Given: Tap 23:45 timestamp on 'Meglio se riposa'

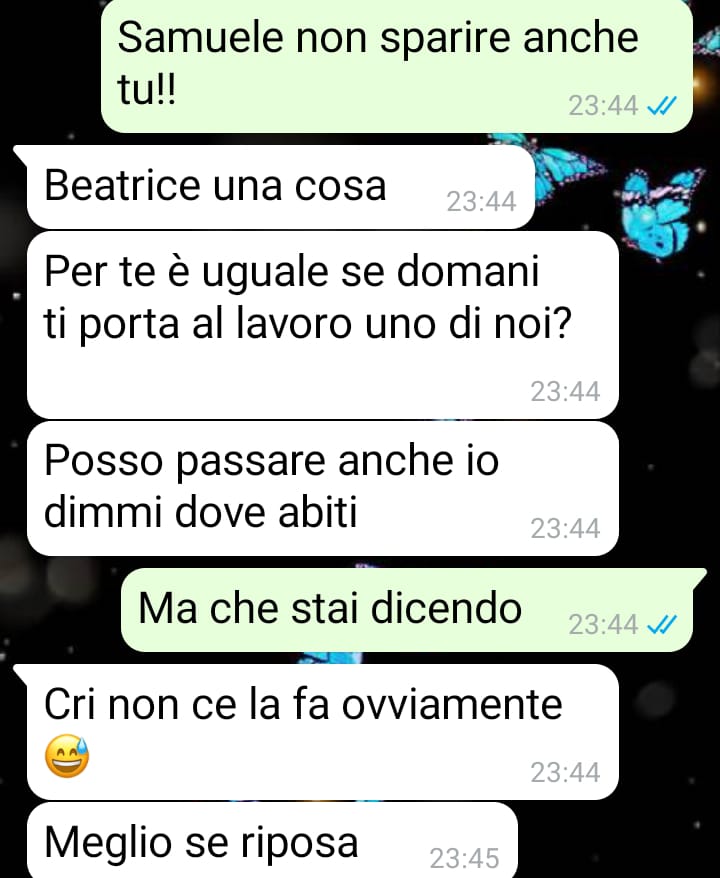Looking at the screenshot, I should [x=464, y=858].
